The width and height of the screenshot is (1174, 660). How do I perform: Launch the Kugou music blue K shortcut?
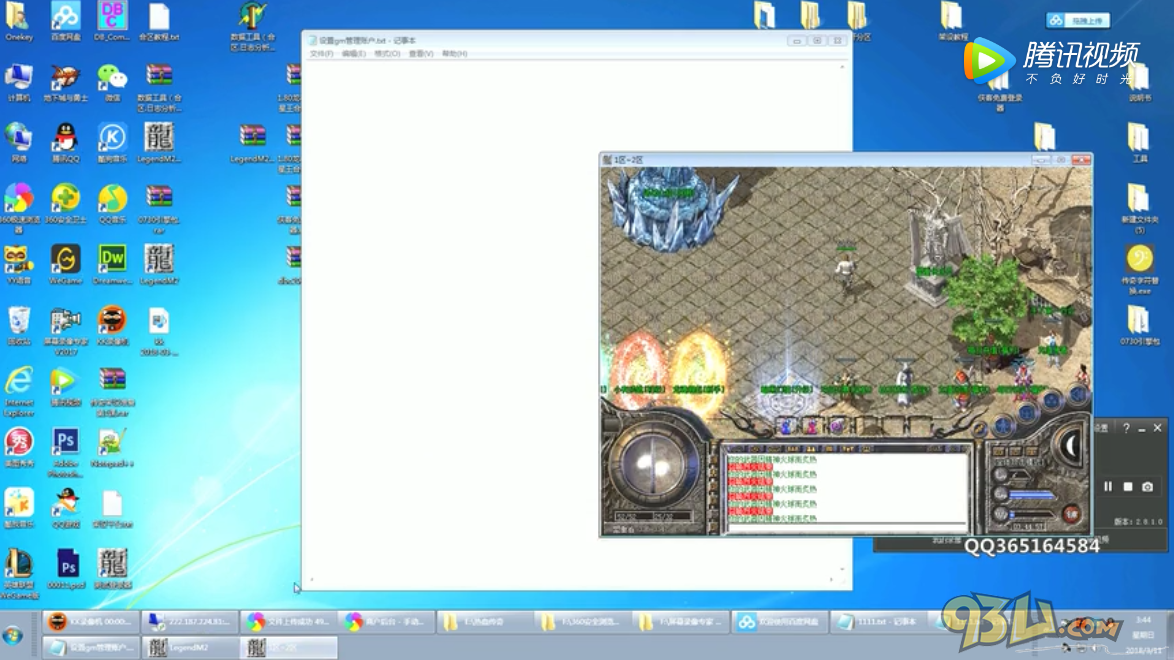(112, 143)
